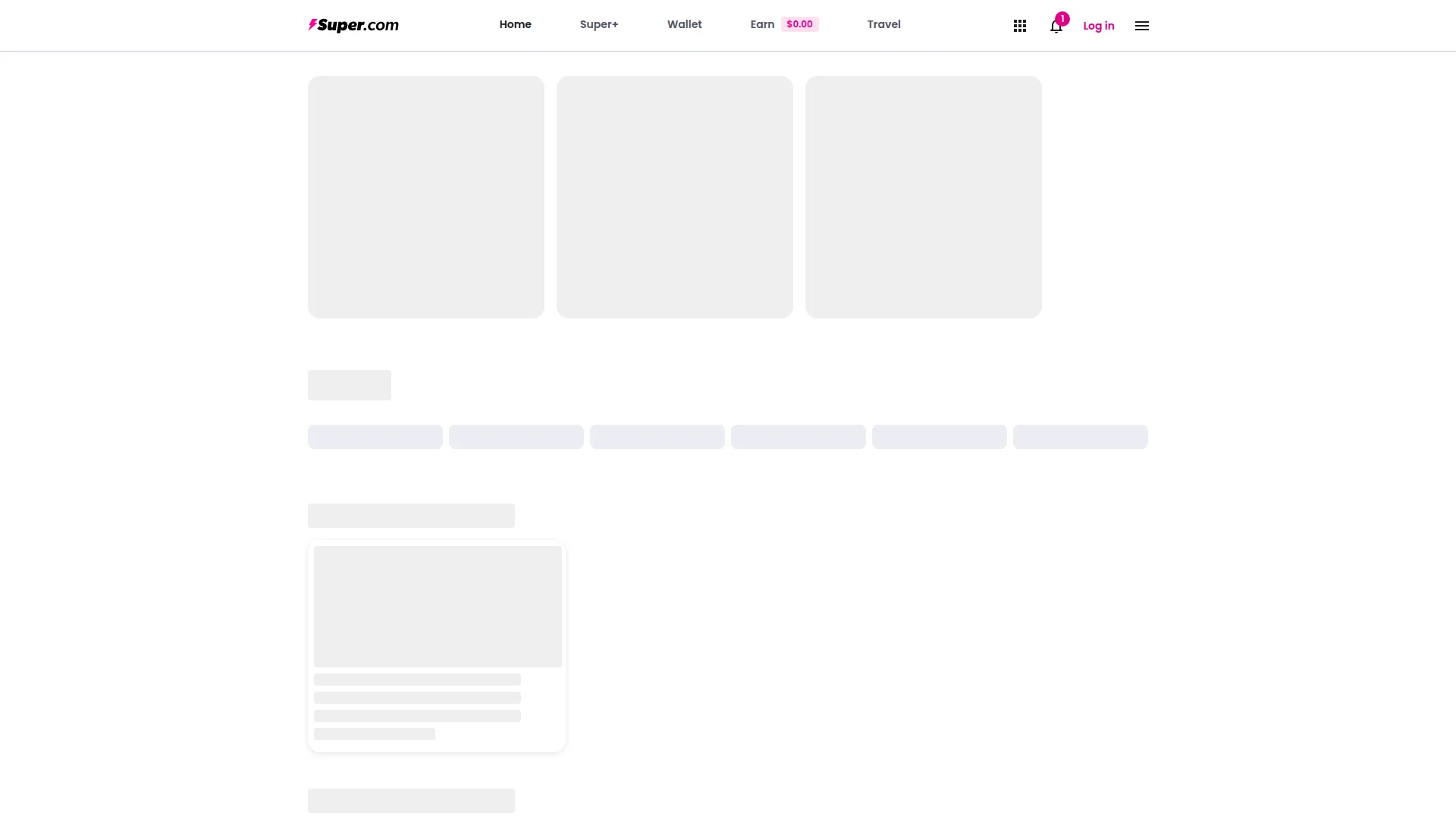This screenshot has width=1456, height=819.
Task: Open the hamburger menu
Action: (1142, 25)
